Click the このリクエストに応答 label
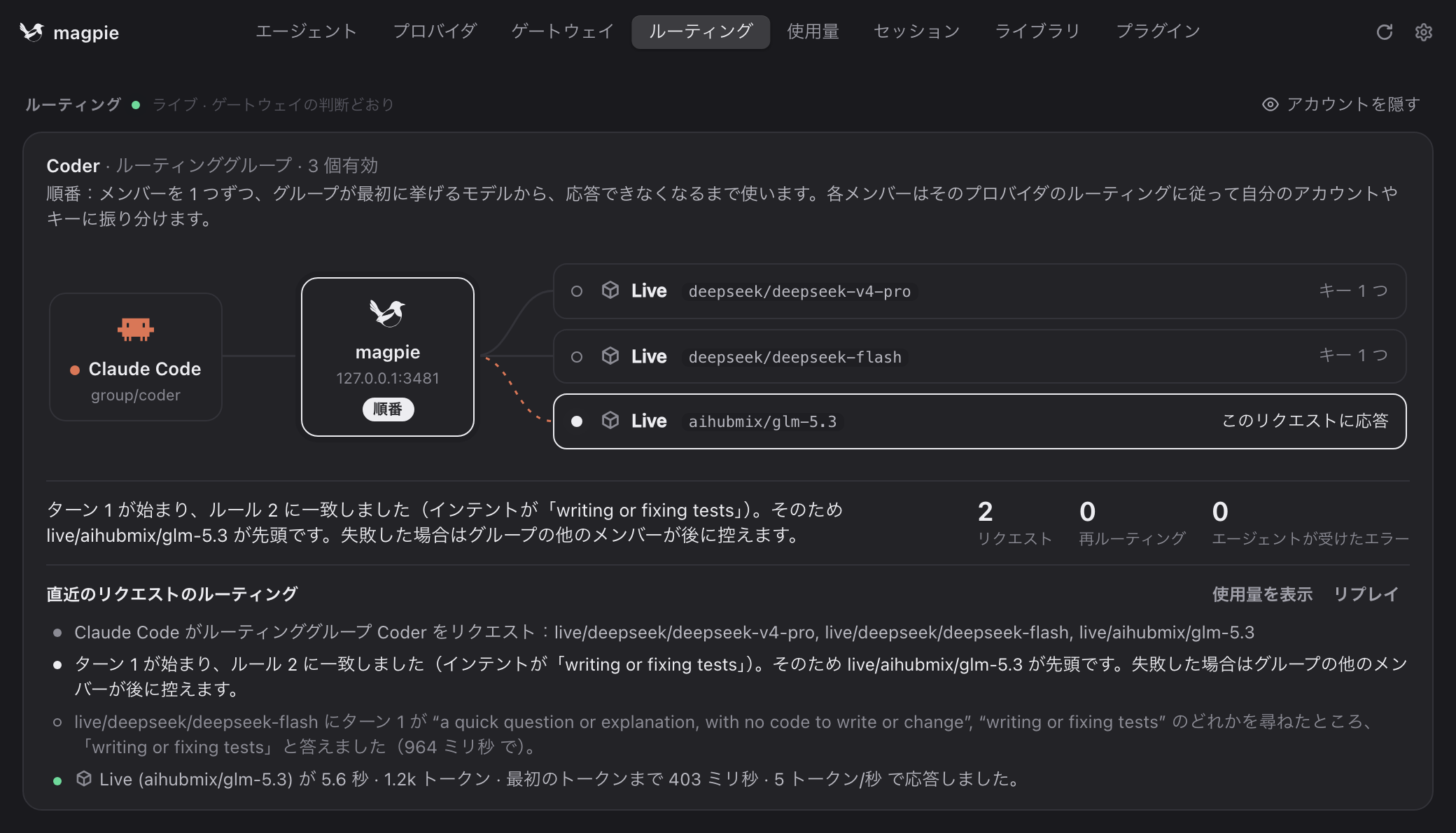This screenshot has height=833, width=1456. pyautogui.click(x=1305, y=421)
